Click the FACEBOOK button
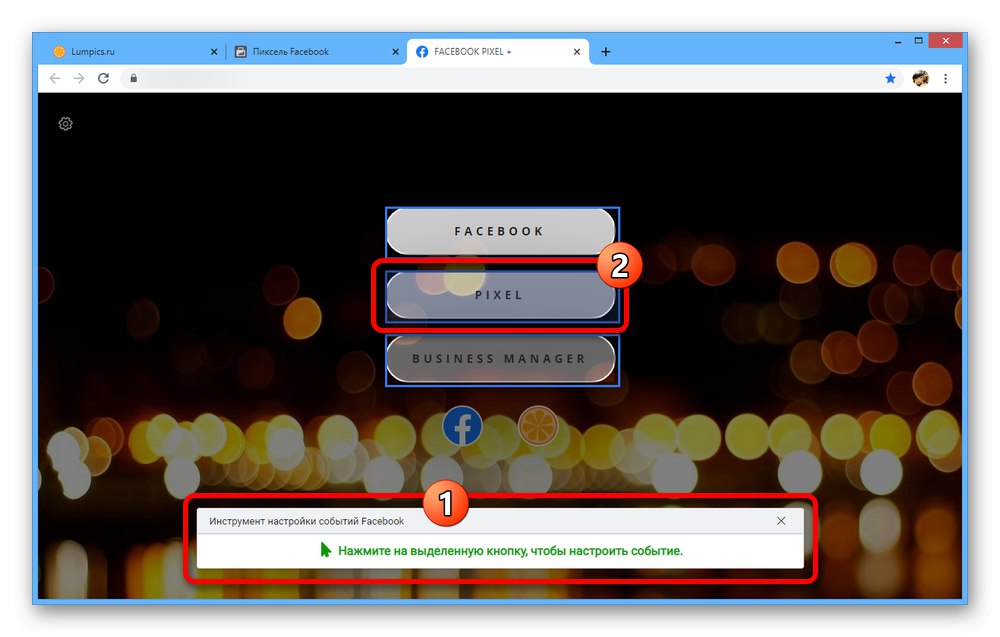The height and width of the screenshot is (637, 1000). pos(500,231)
